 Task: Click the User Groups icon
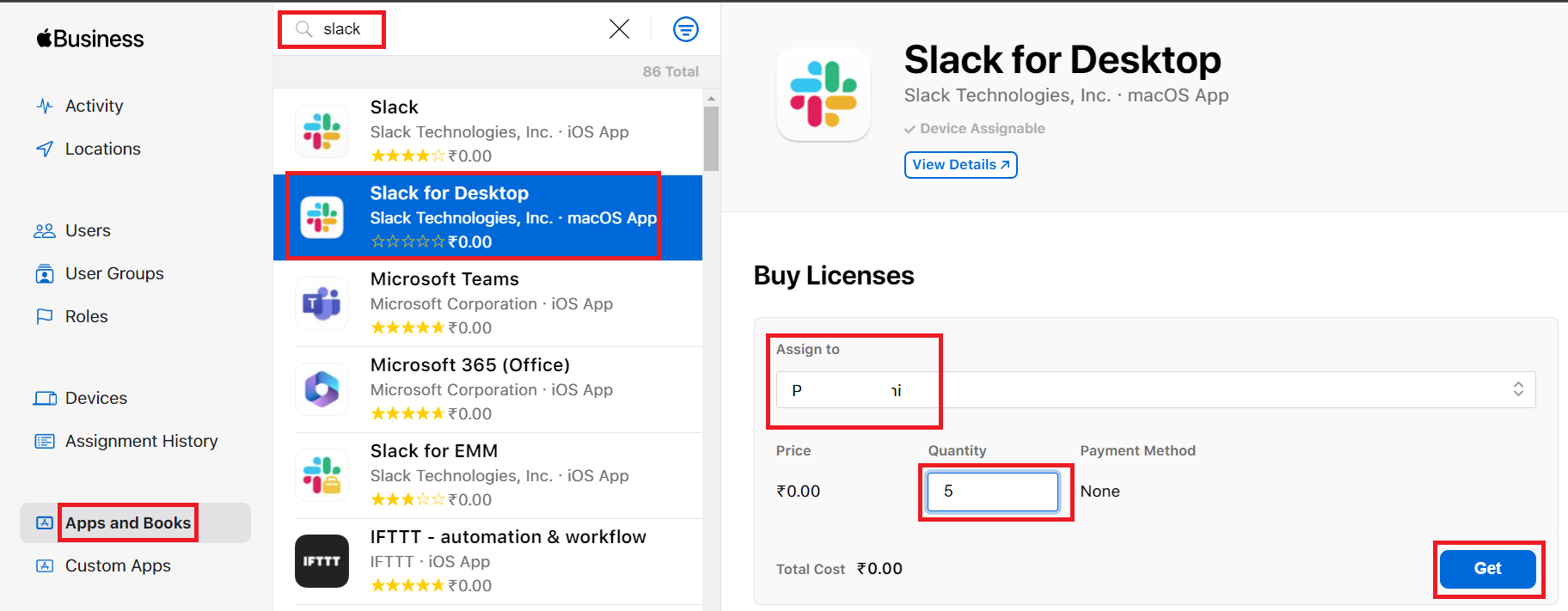[45, 273]
